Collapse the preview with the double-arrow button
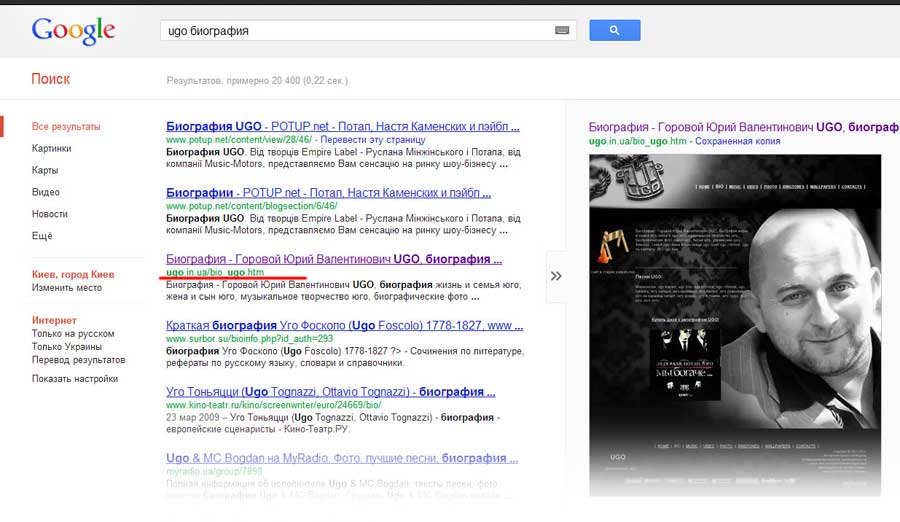This screenshot has width=900, height=522. (x=556, y=276)
